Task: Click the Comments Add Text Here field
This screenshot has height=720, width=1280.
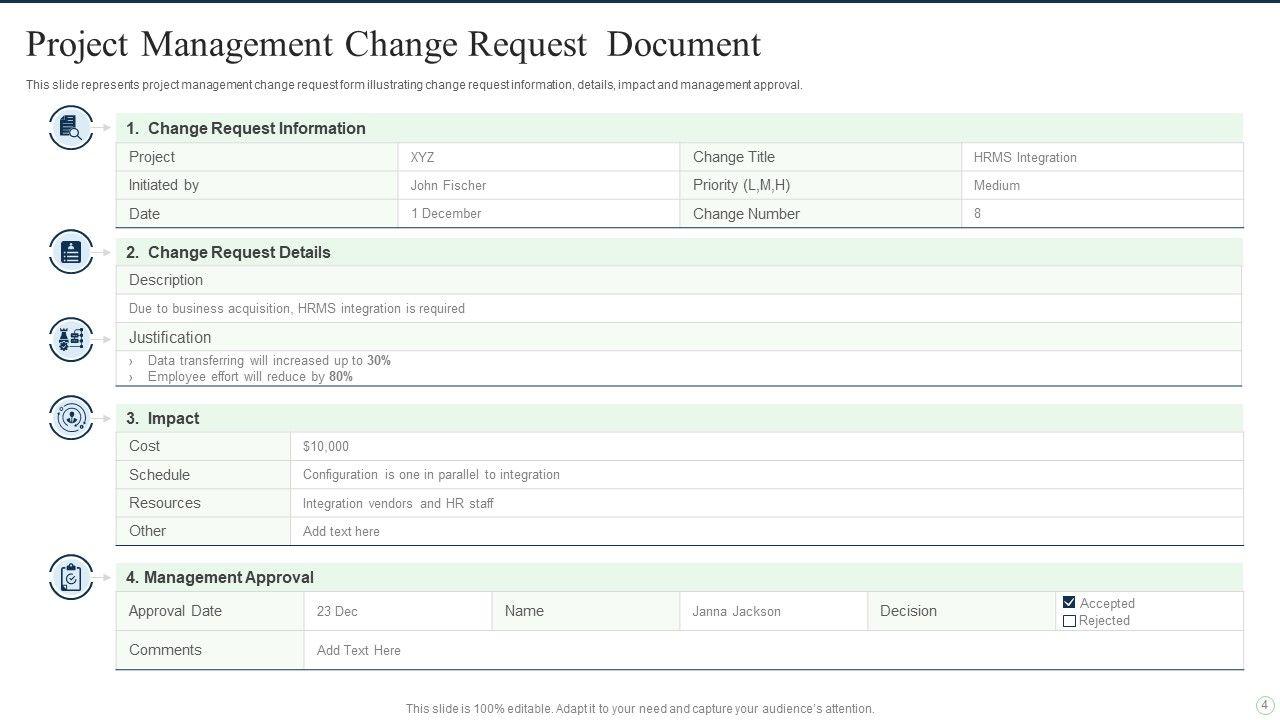Action: 358,650
